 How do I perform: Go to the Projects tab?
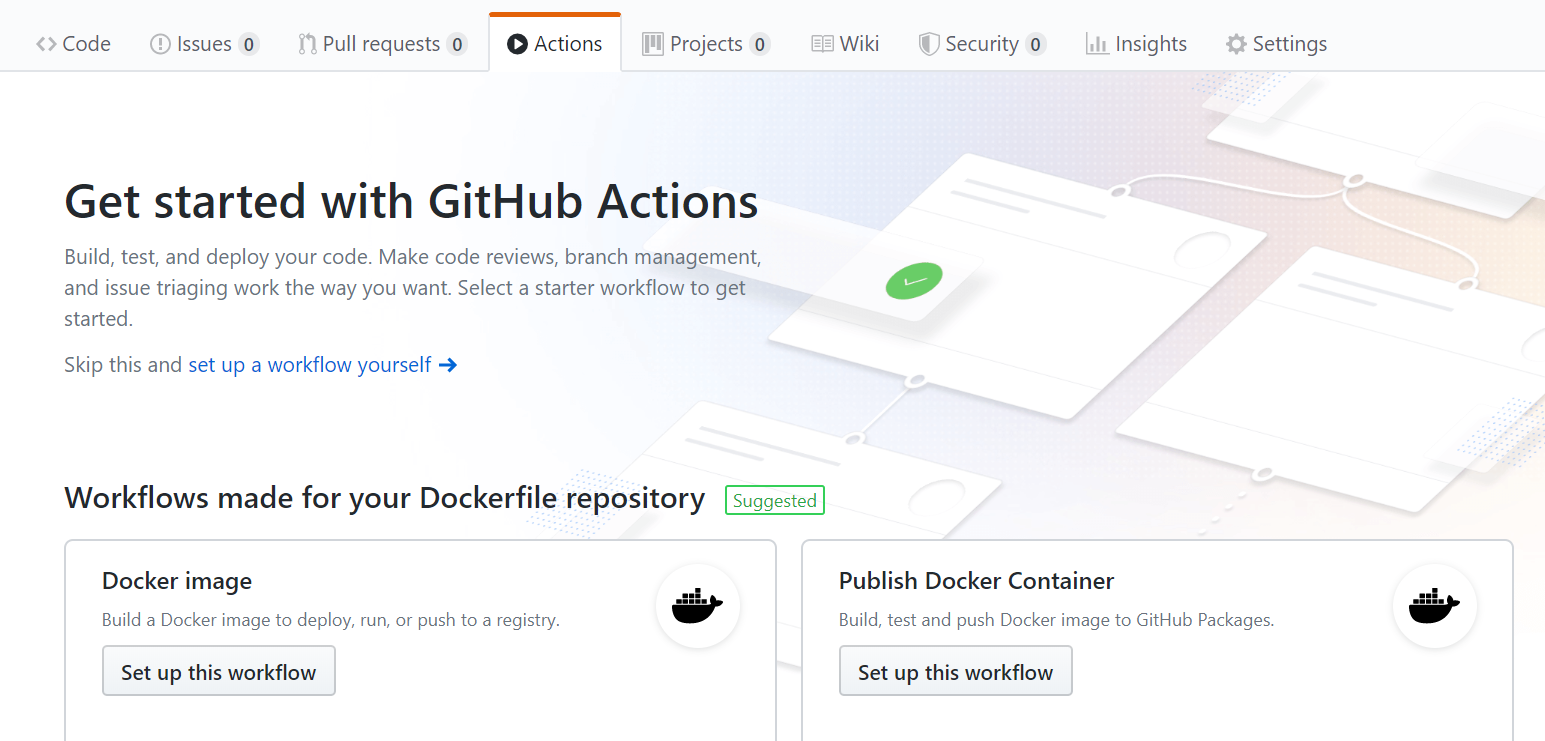[706, 44]
